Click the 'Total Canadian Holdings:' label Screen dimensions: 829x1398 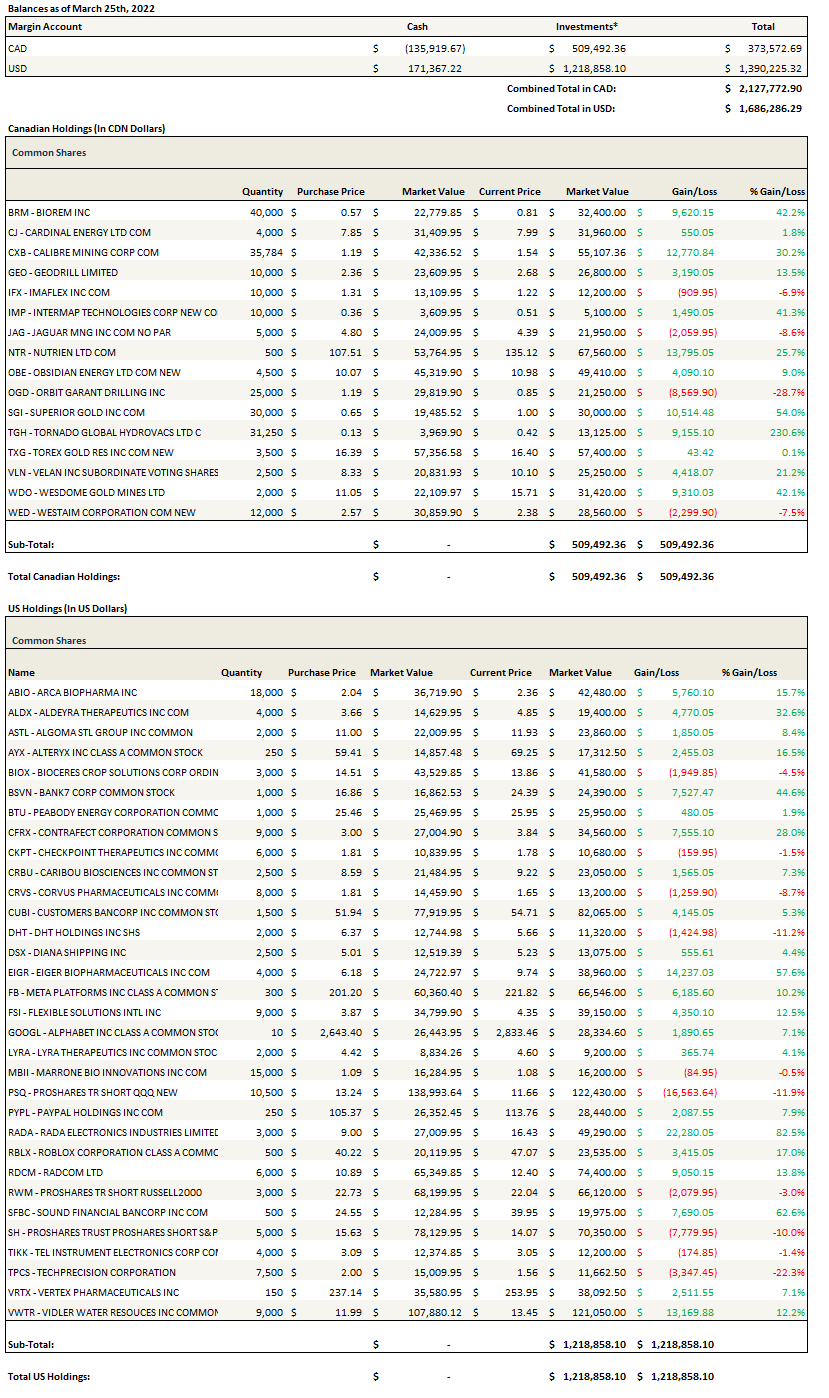tap(64, 576)
